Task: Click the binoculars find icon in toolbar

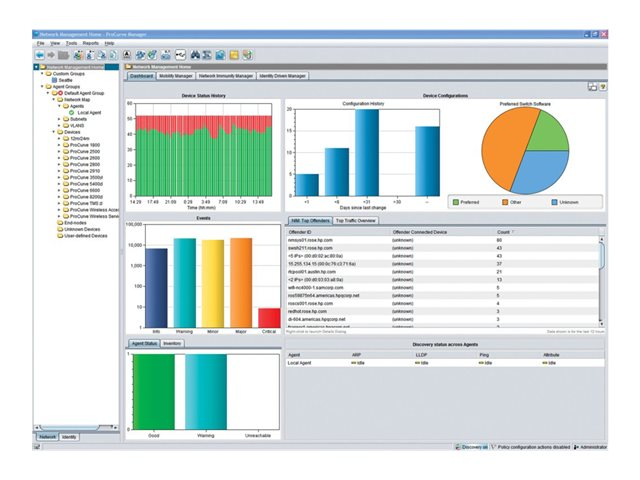Action: pos(197,55)
